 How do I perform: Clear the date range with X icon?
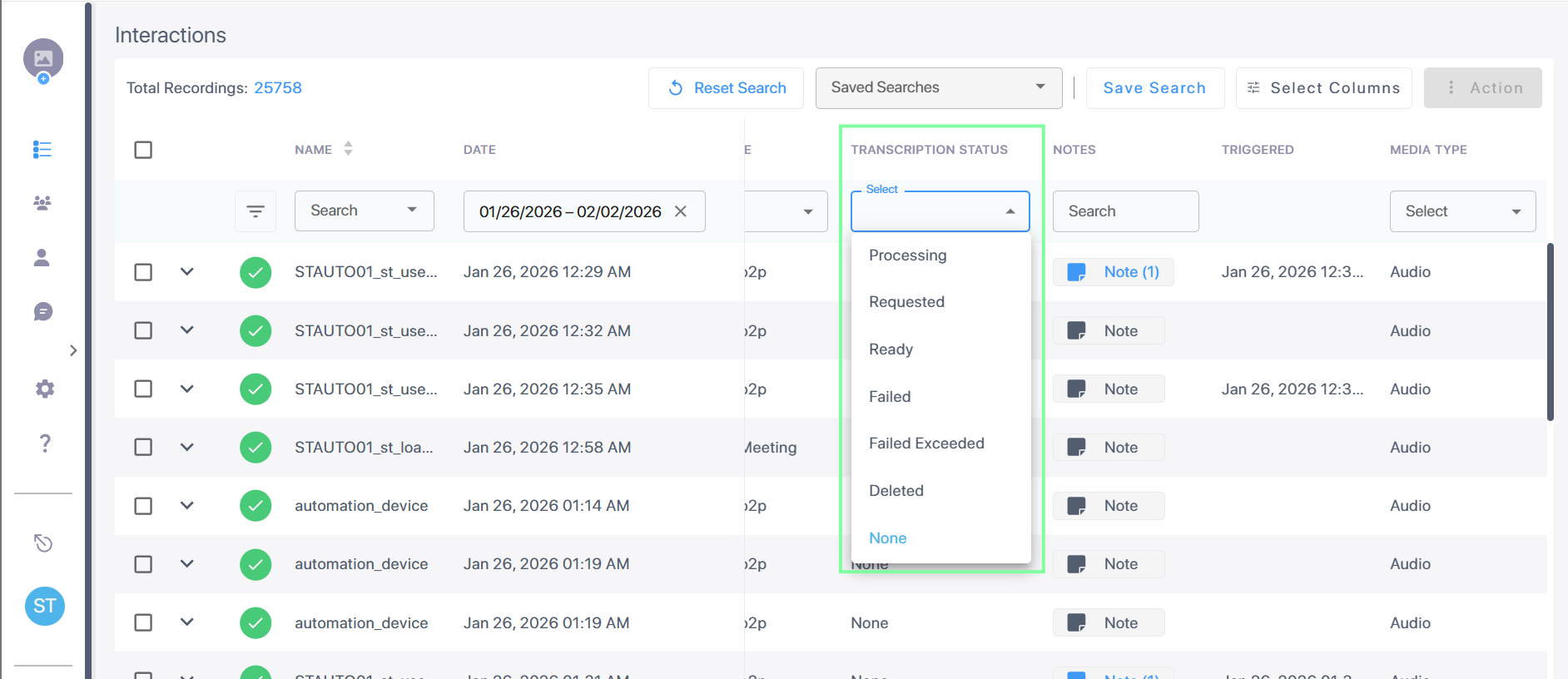(681, 211)
